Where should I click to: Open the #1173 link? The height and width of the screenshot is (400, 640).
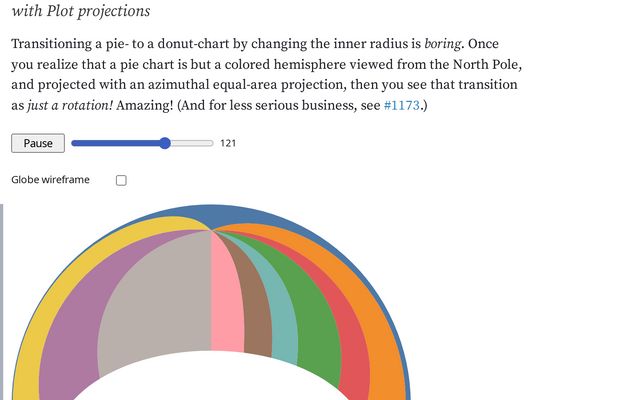[x=404, y=105]
